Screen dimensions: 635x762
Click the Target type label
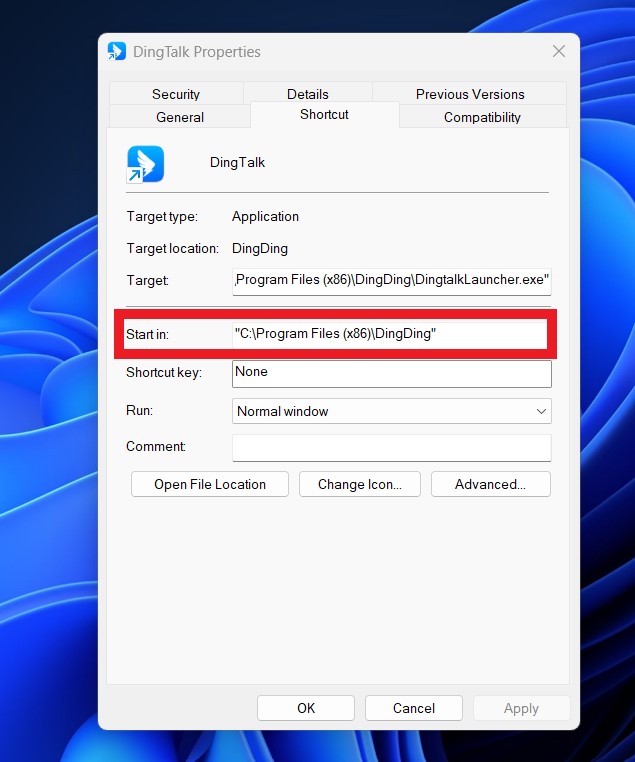tap(162, 216)
